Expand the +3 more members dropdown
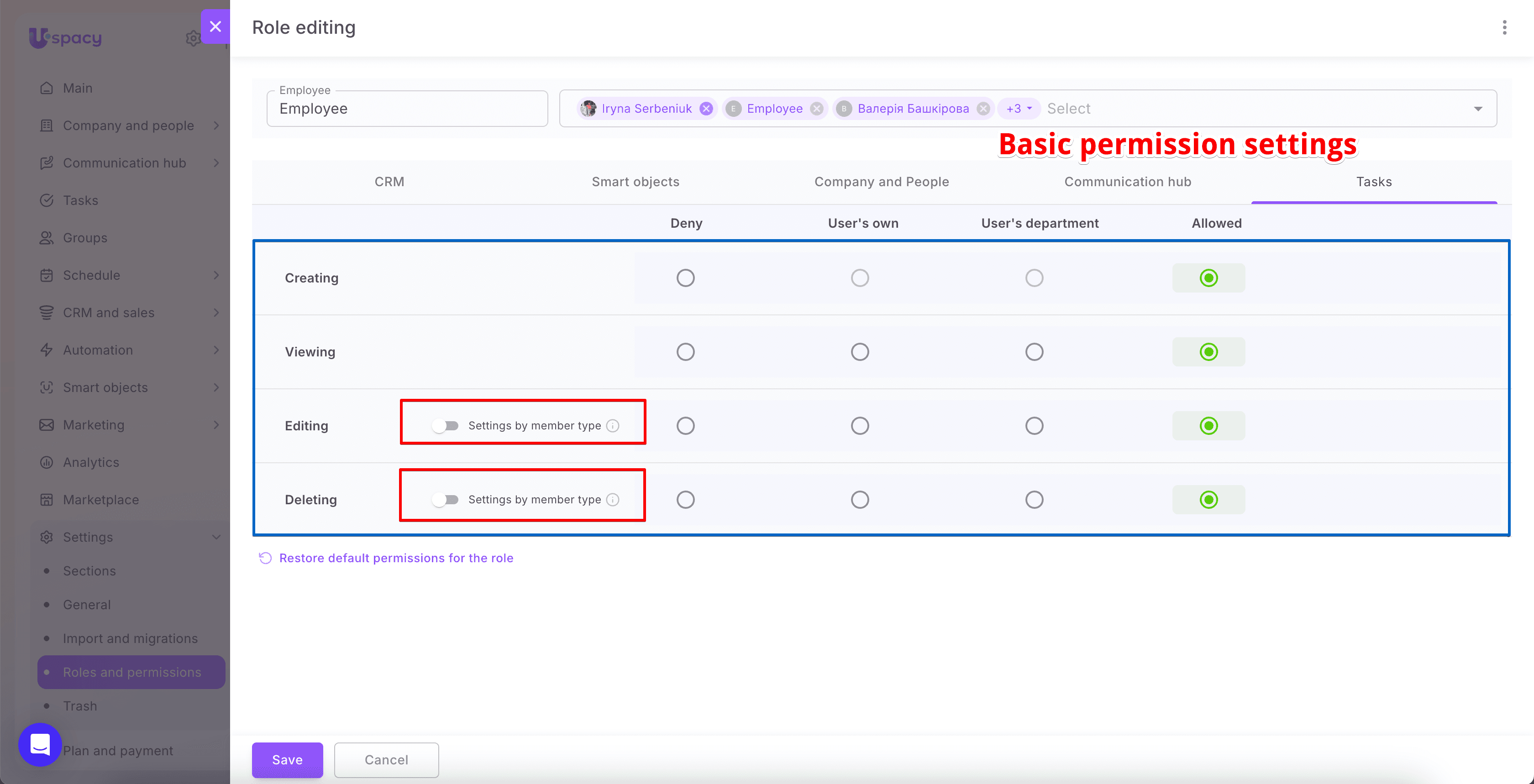Image resolution: width=1534 pixels, height=784 pixels. [x=1019, y=108]
